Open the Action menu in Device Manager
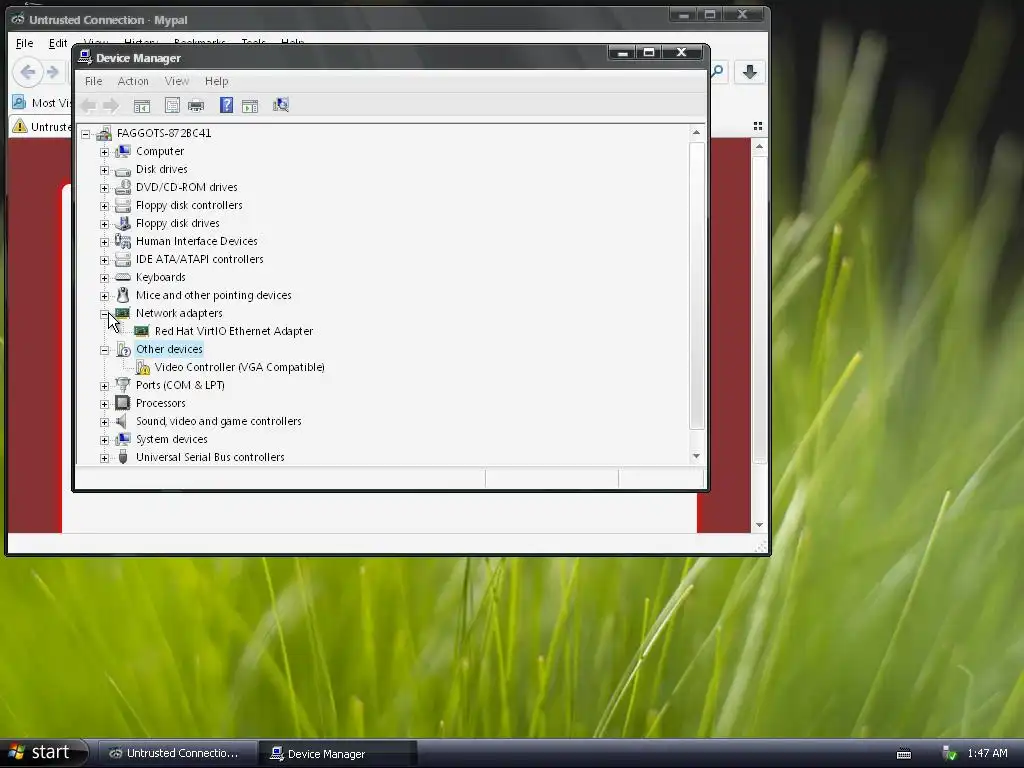The width and height of the screenshot is (1024, 768). [133, 81]
